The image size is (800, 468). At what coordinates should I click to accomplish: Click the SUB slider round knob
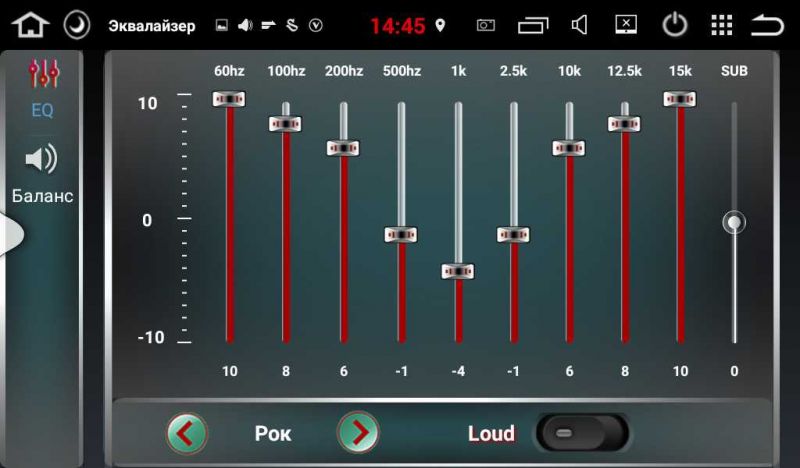pyautogui.click(x=734, y=223)
